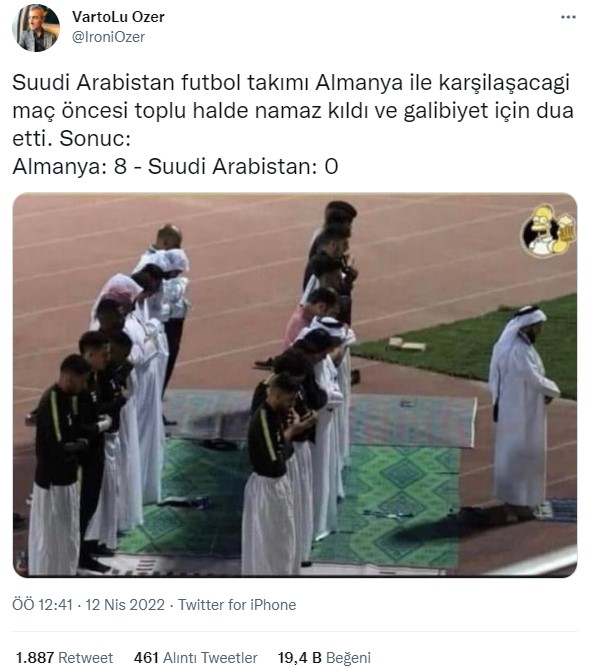This screenshot has height=669, width=590.
Task: Click the ÖÖ 12:41 timestamp
Action: pos(43,605)
